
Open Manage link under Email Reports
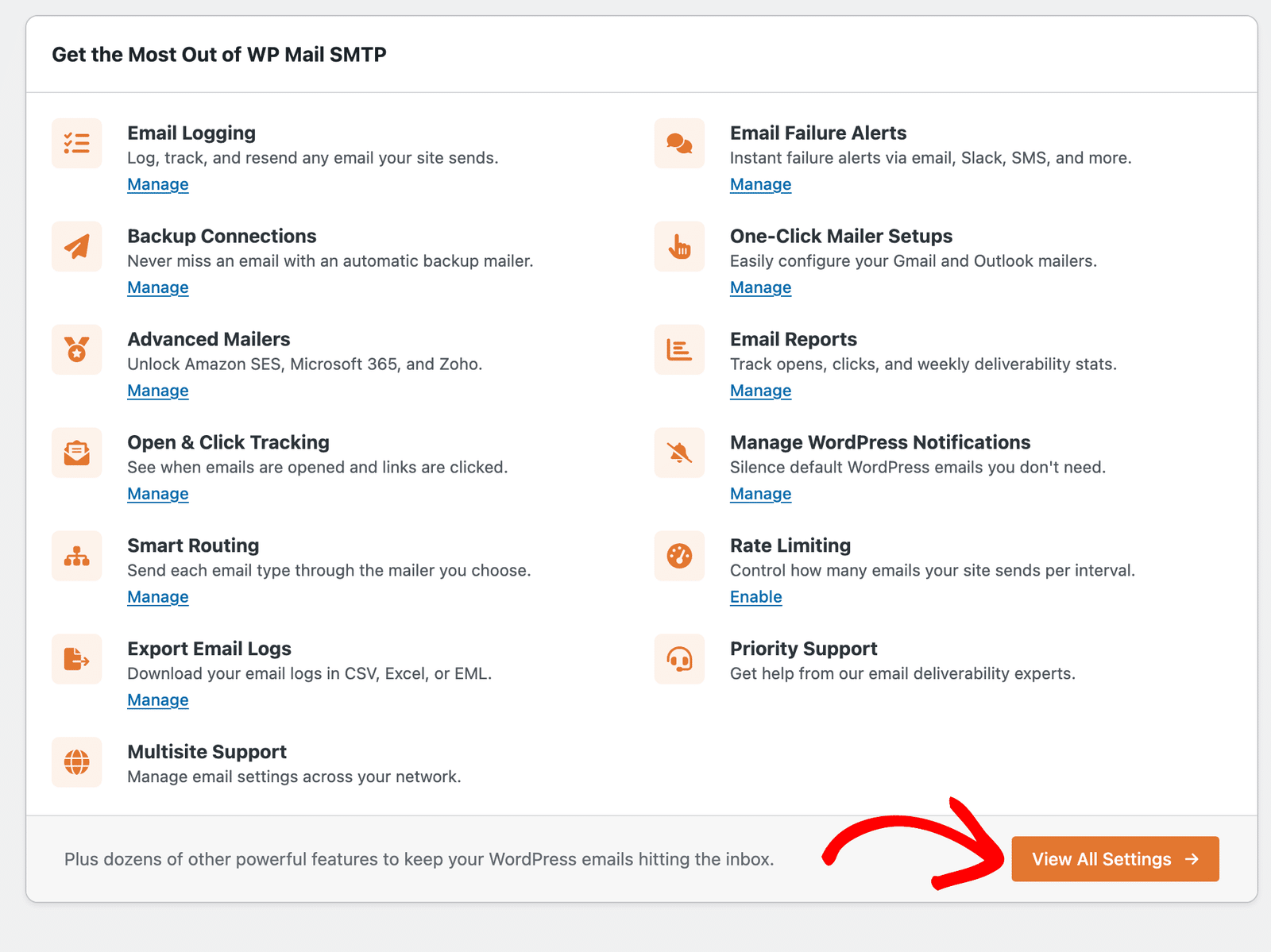point(760,391)
